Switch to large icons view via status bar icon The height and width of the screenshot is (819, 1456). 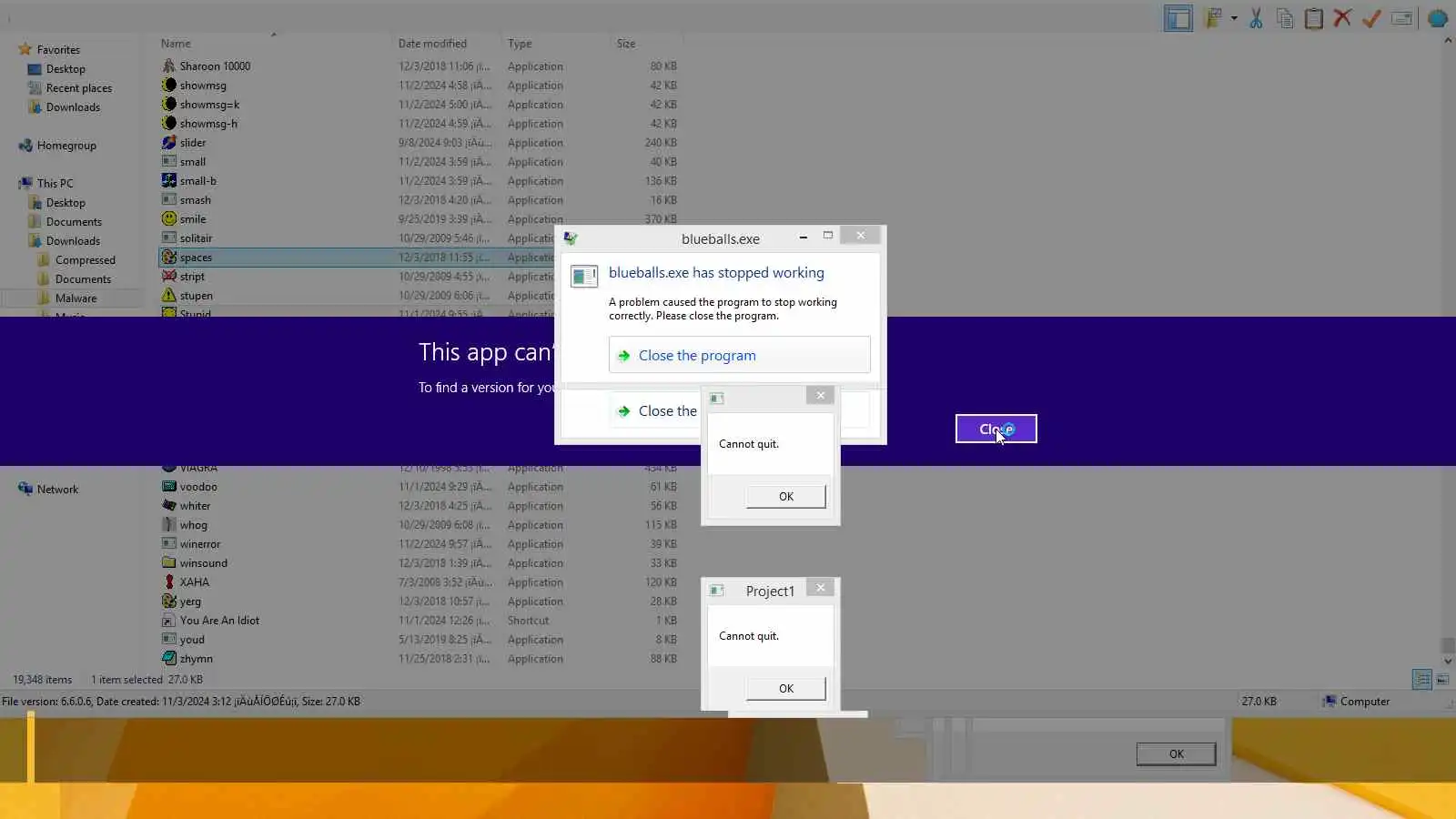click(x=1442, y=680)
